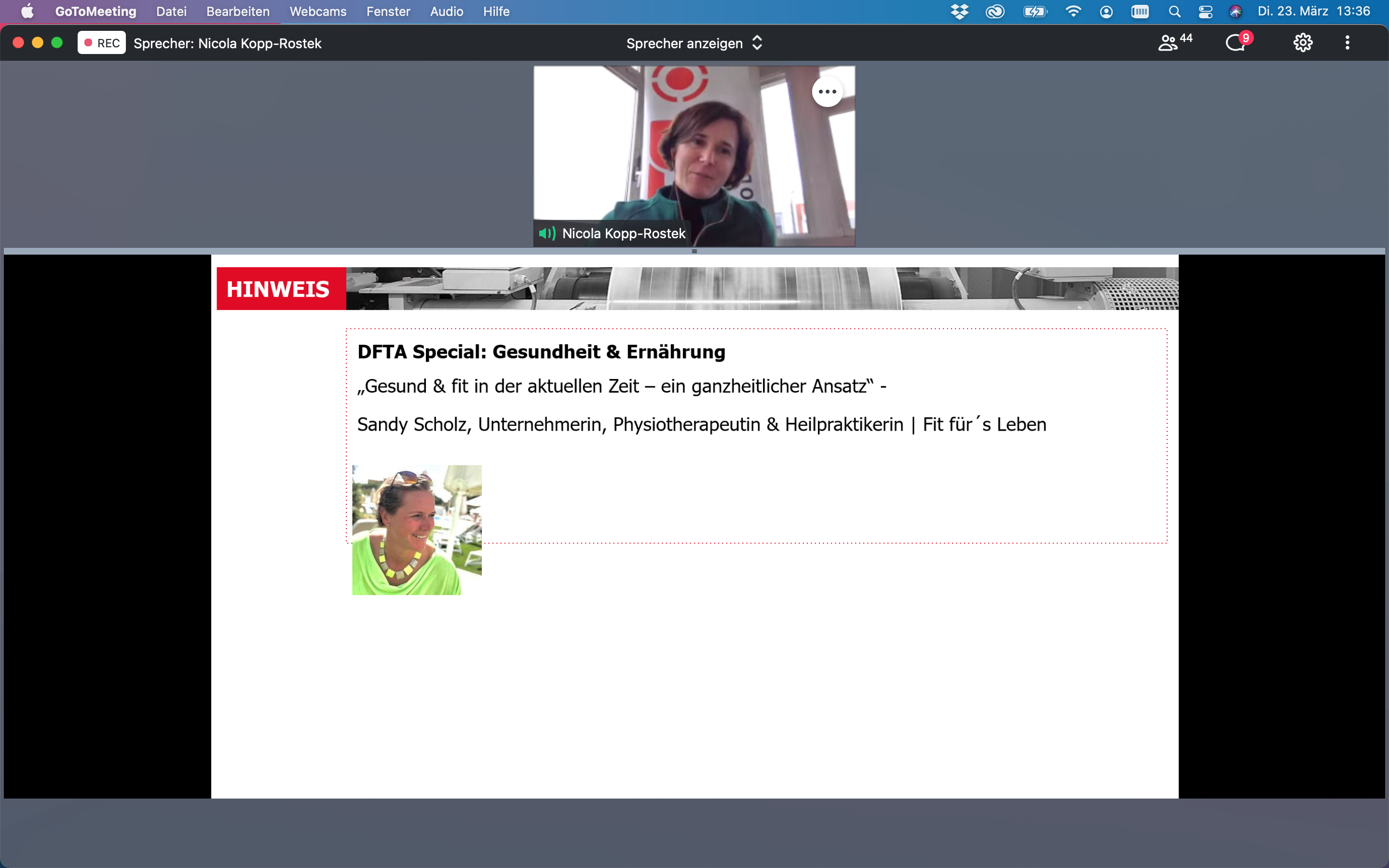The width and height of the screenshot is (1389, 868).
Task: Open the GoToMeeting settings gear
Action: [1302, 42]
